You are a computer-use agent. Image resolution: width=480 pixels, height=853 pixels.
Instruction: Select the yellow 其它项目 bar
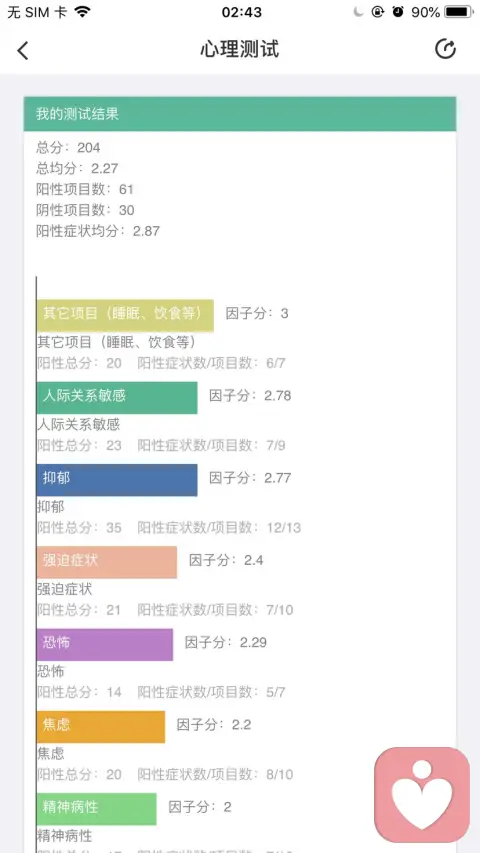pyautogui.click(x=125, y=315)
